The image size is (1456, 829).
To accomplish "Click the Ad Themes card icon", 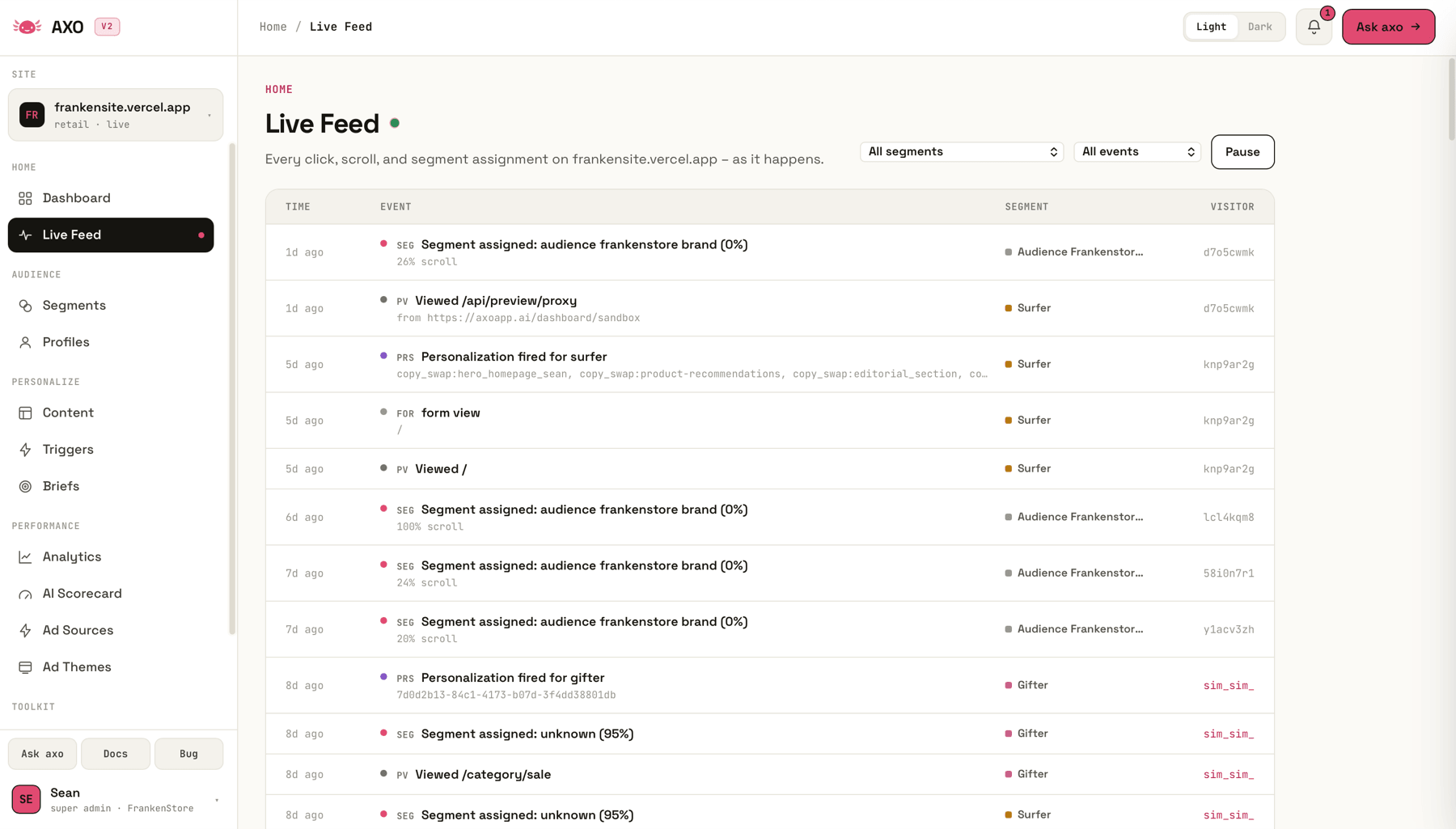I will click(x=26, y=667).
